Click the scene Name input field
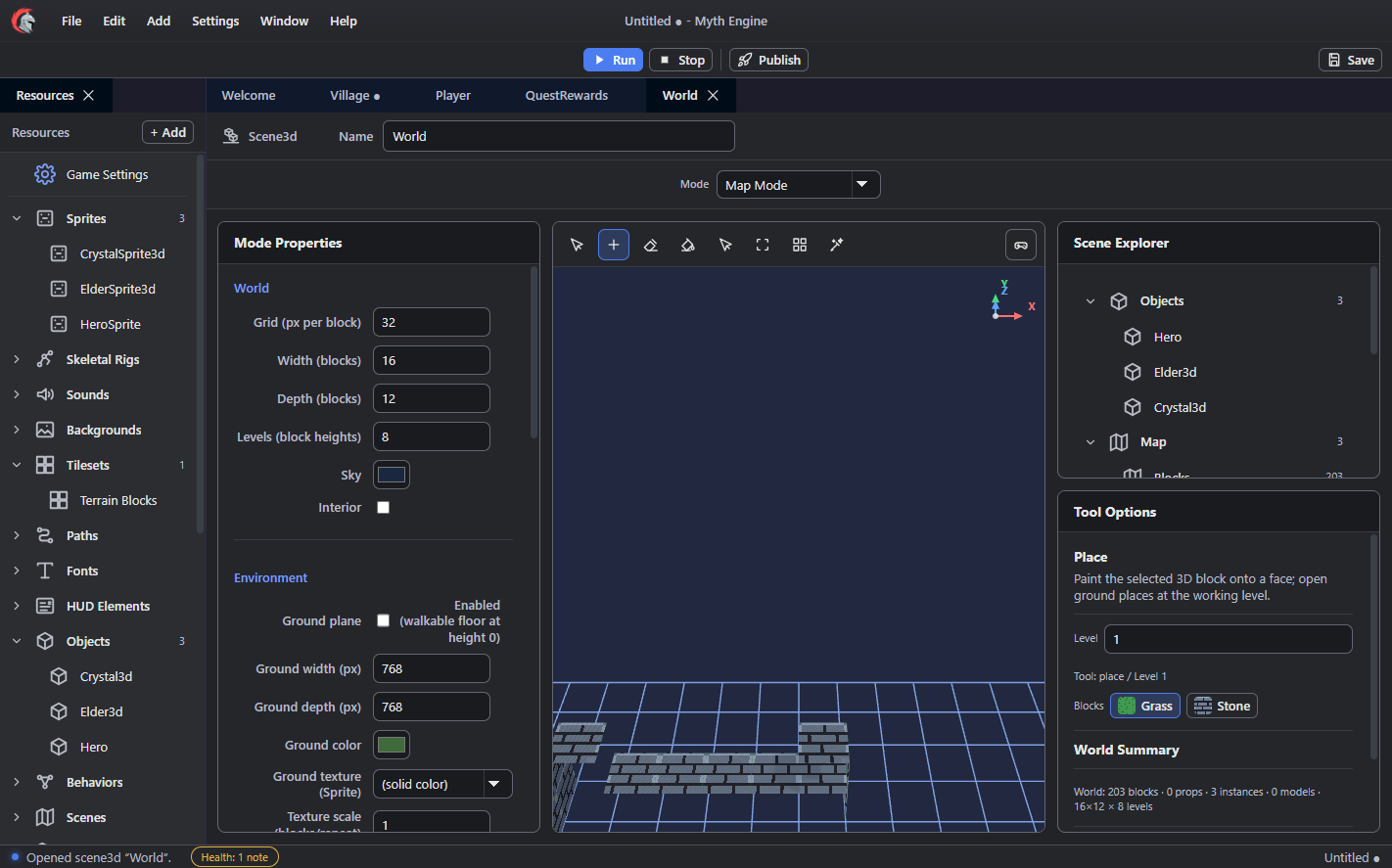 pyautogui.click(x=559, y=136)
